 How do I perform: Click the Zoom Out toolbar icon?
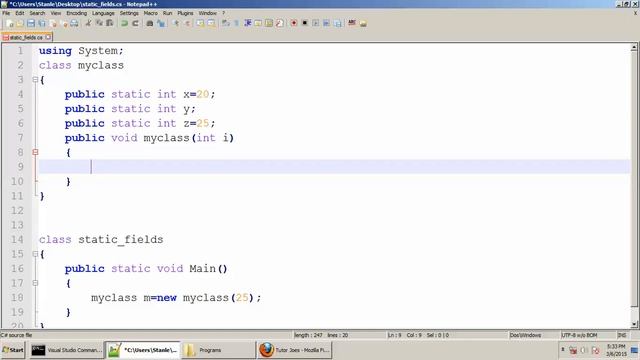click(x=187, y=23)
